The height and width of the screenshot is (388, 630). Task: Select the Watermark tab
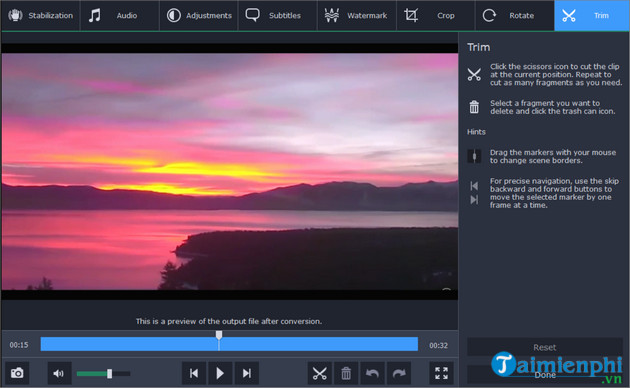pos(357,15)
